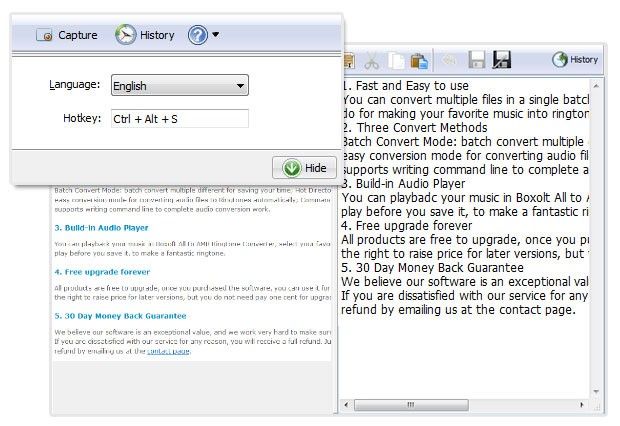Screen dimensions: 620x426
Task: Click the Paste clipboard icon
Action: 420,60
